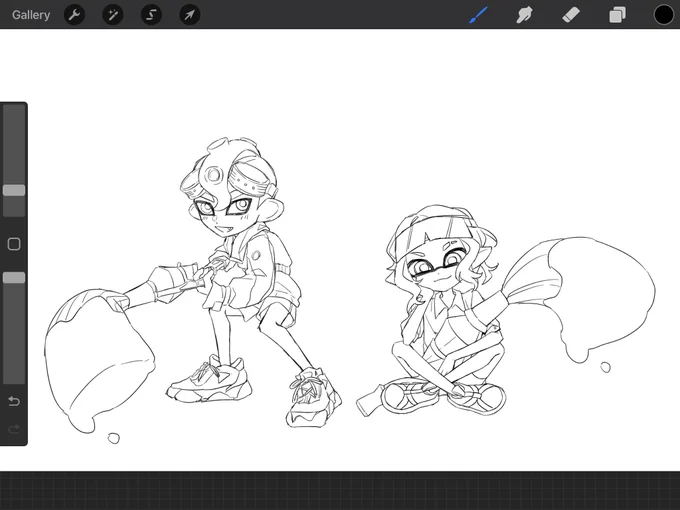The width and height of the screenshot is (680, 510).
Task: Tap the square modify button in sidebar
Action: (x=14, y=244)
